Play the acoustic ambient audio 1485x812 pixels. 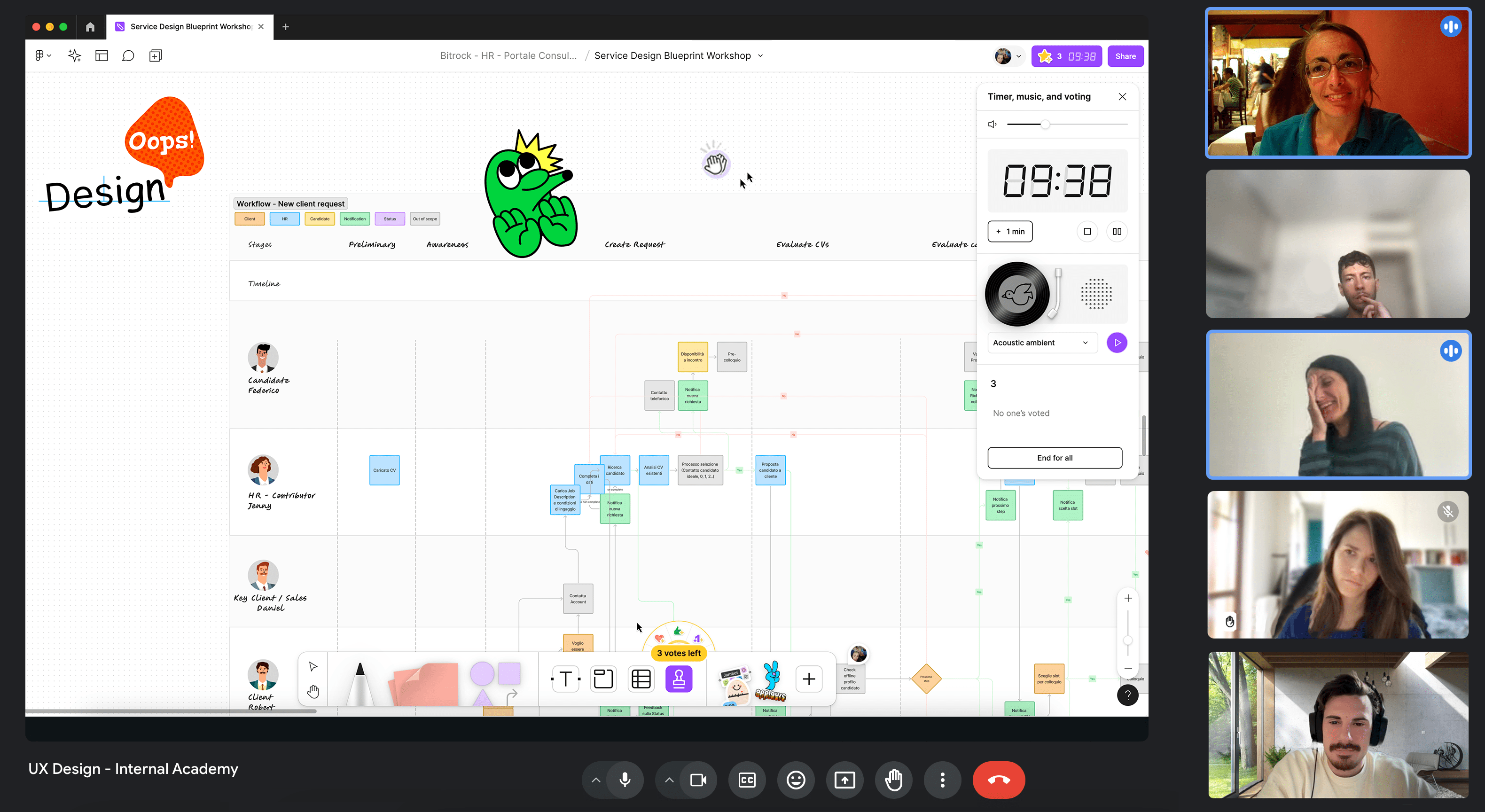coord(1116,342)
